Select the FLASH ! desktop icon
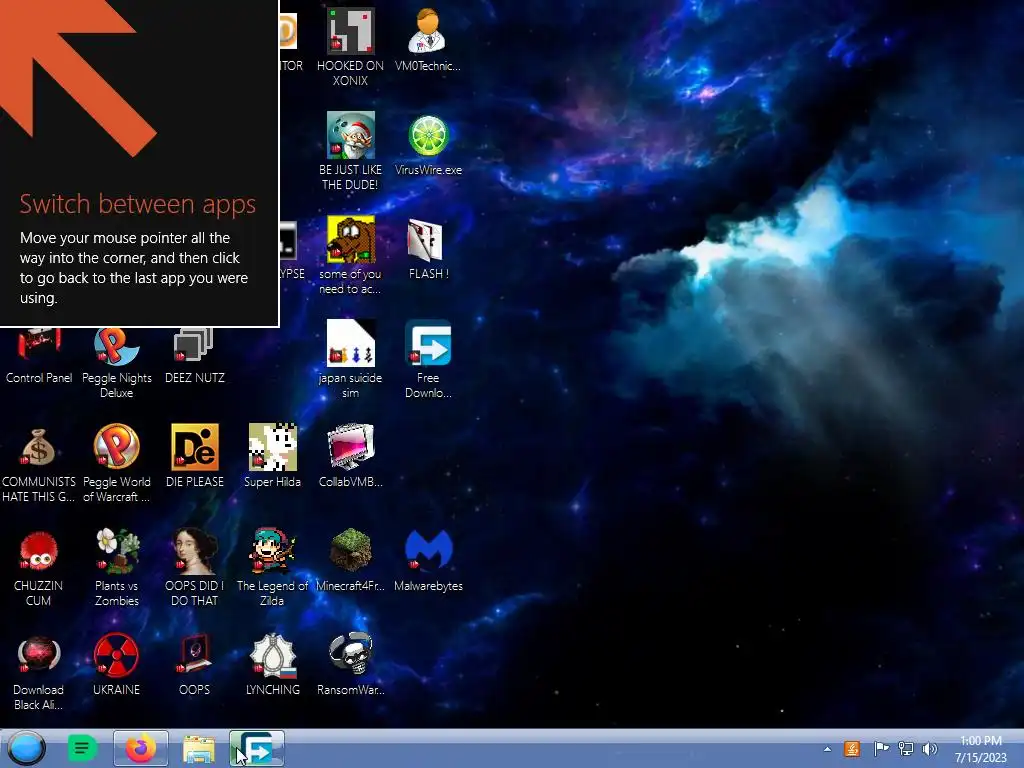Image resolution: width=1024 pixels, height=768 pixels. point(426,240)
